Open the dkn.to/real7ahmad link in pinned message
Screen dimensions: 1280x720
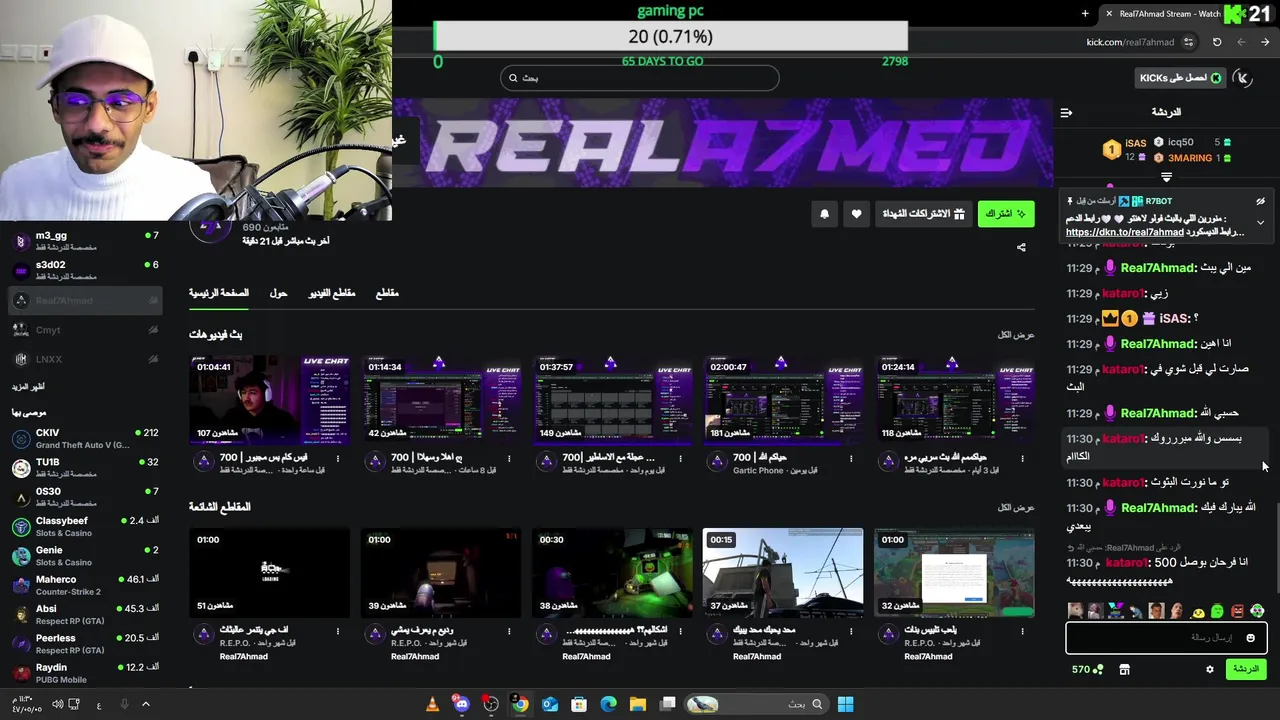pyautogui.click(x=1125, y=232)
